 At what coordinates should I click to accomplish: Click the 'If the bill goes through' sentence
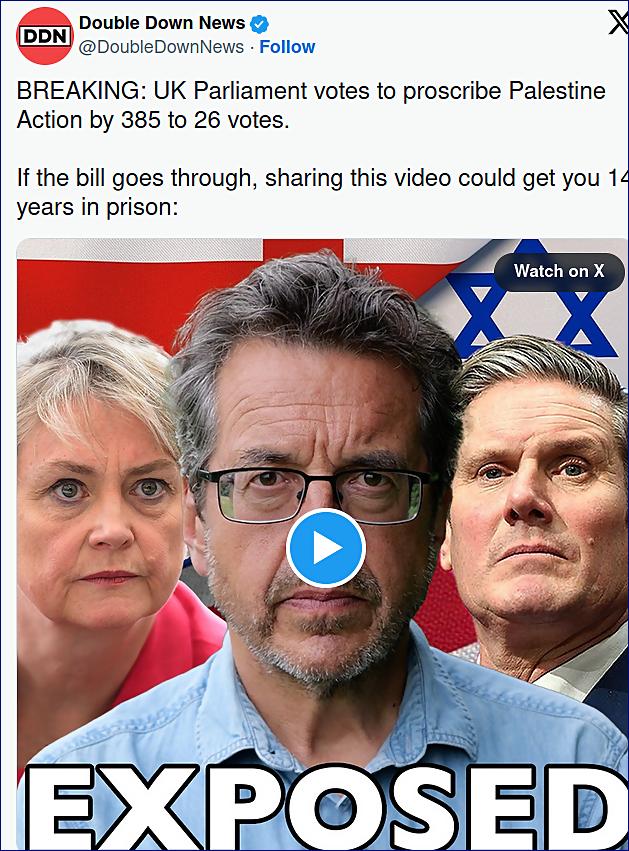tap(322, 192)
